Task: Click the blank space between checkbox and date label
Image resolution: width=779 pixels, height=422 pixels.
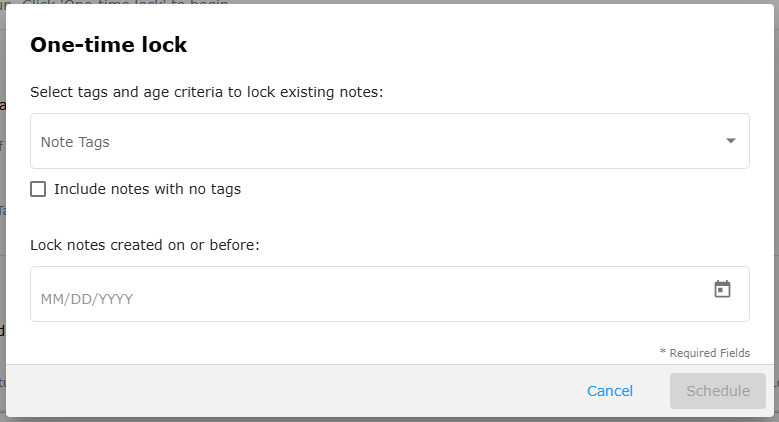Action: (390, 217)
